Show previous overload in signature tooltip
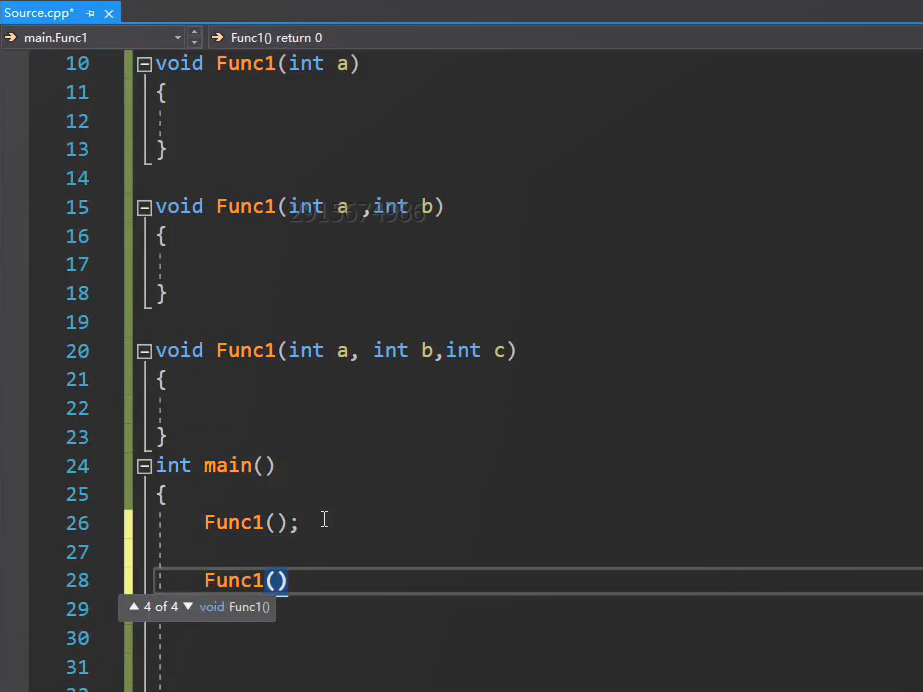 [x=134, y=606]
